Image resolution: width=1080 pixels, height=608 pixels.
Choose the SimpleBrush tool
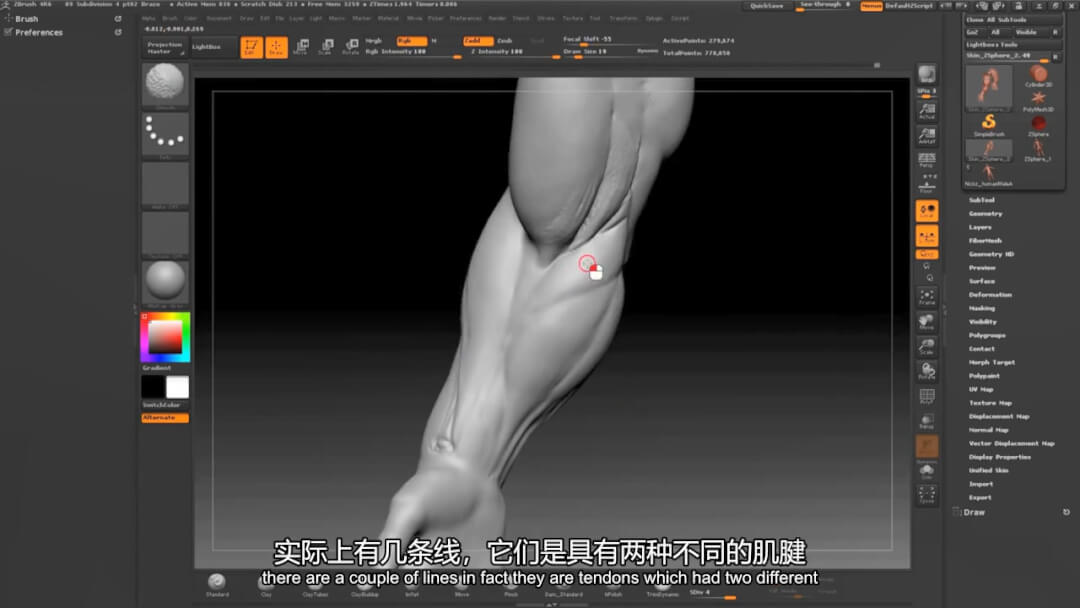click(x=989, y=125)
